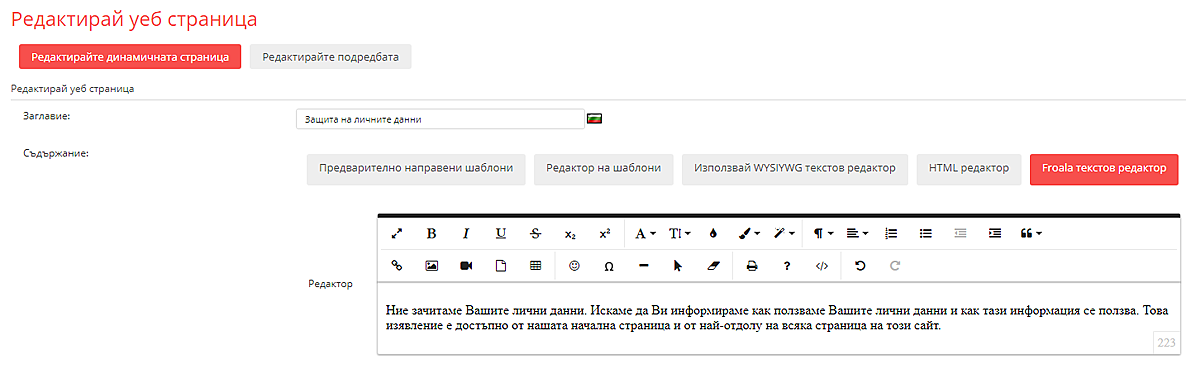1186x383 pixels.
Task: Click the Заглавие title input field
Action: (440, 120)
